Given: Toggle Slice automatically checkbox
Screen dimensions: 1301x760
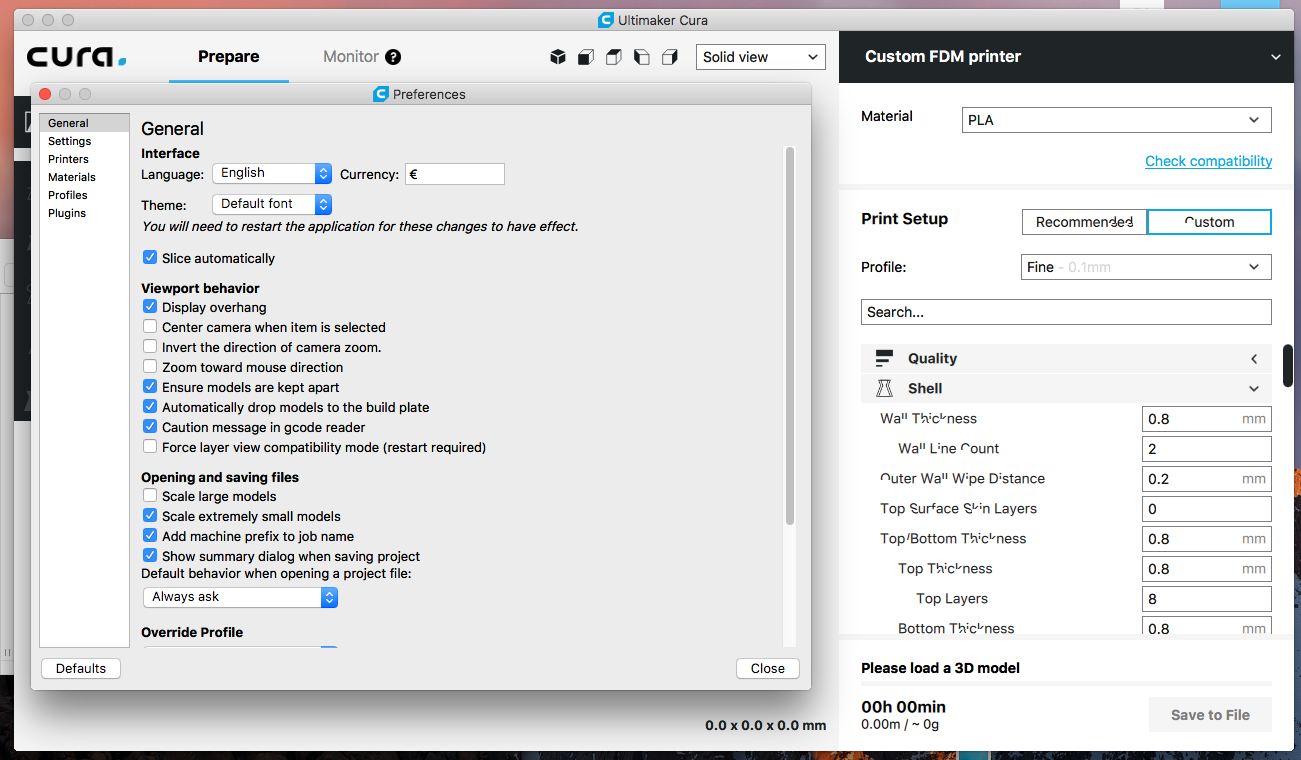Looking at the screenshot, I should click(x=150, y=258).
